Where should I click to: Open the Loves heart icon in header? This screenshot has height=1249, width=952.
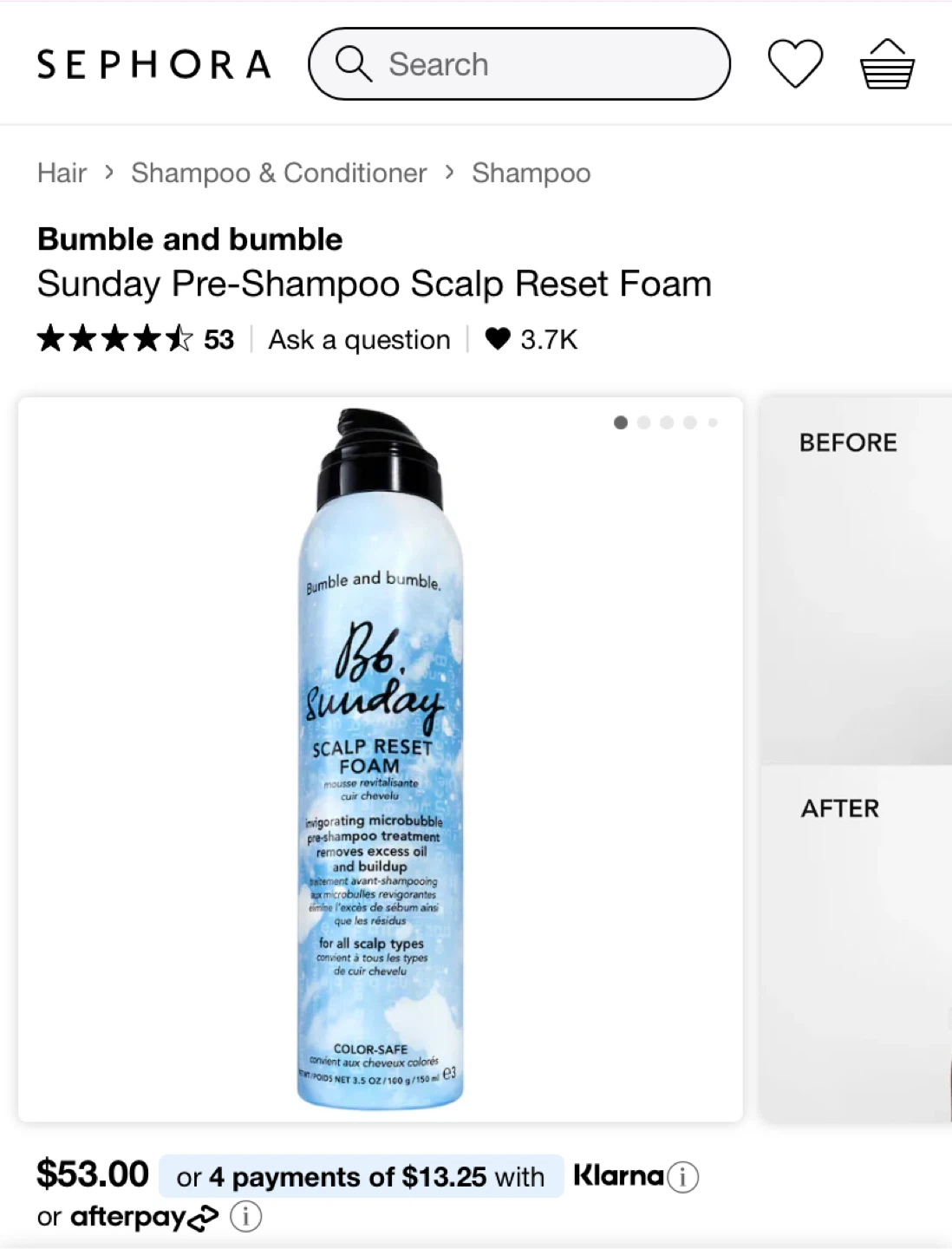(x=795, y=64)
